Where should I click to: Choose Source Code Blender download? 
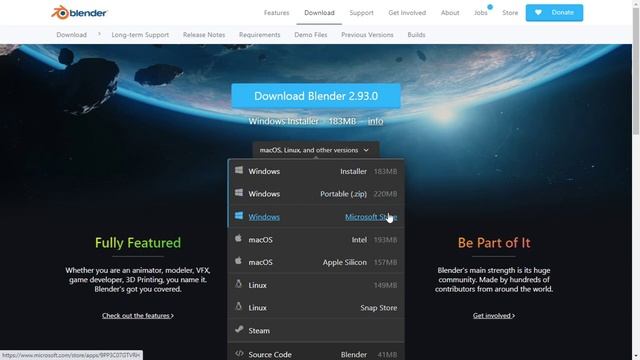tap(316, 352)
